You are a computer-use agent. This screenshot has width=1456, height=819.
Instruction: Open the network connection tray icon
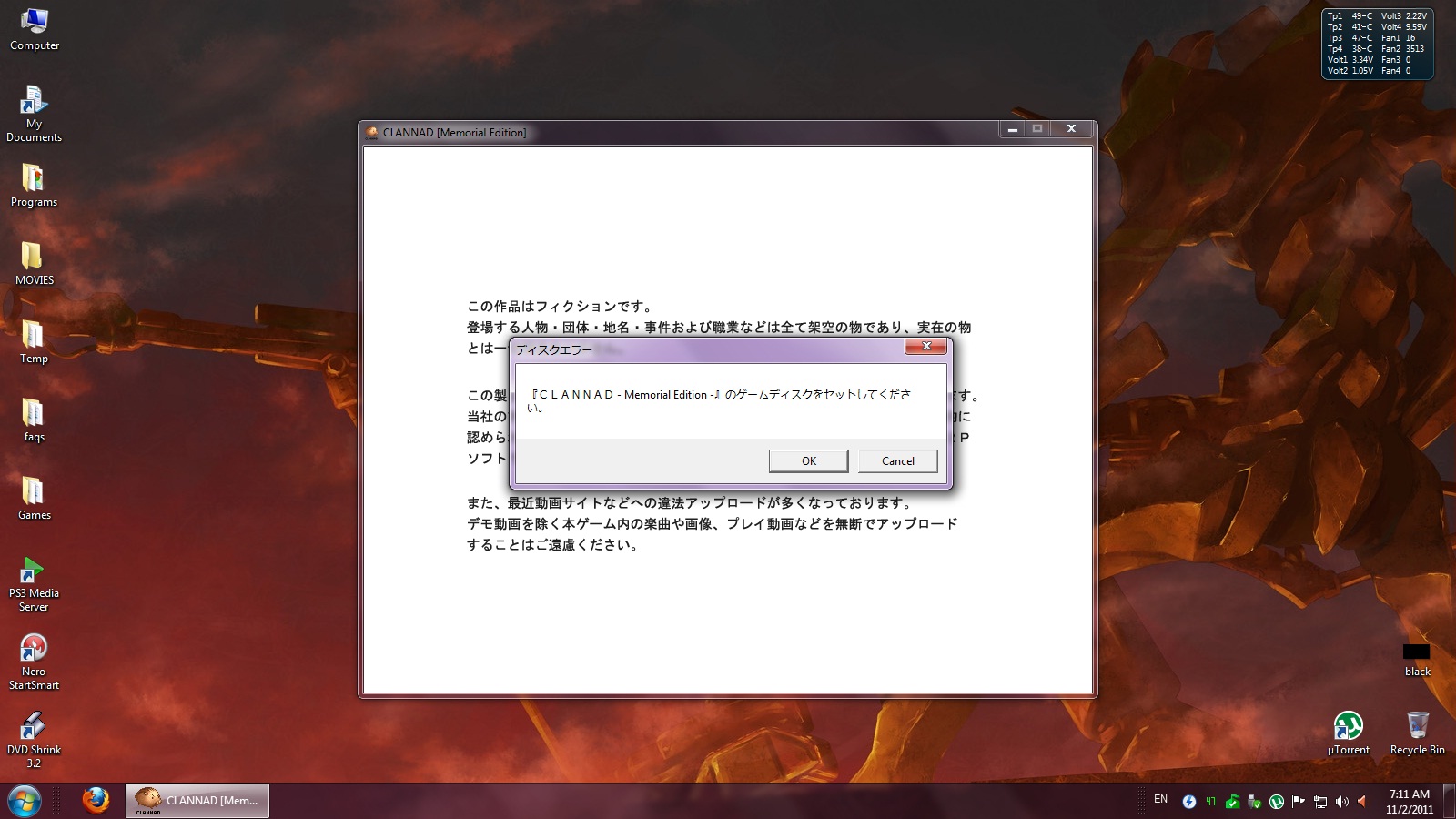1320,802
